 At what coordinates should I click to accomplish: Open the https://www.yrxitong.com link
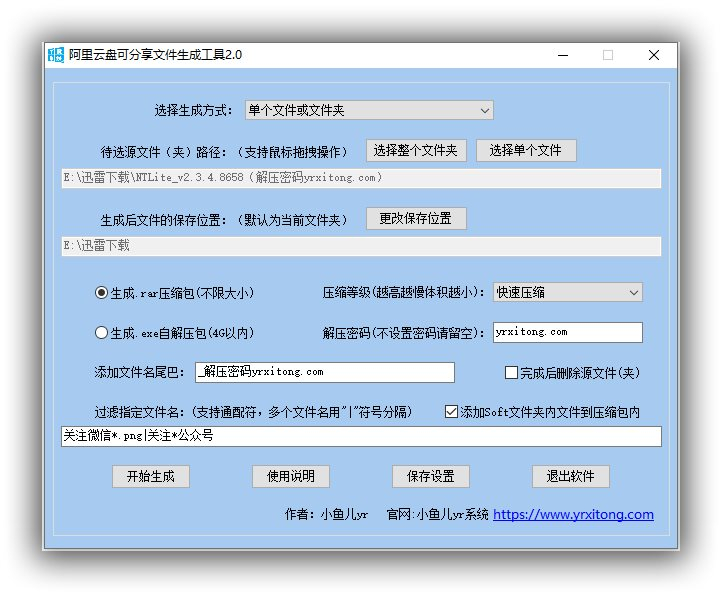tap(573, 514)
